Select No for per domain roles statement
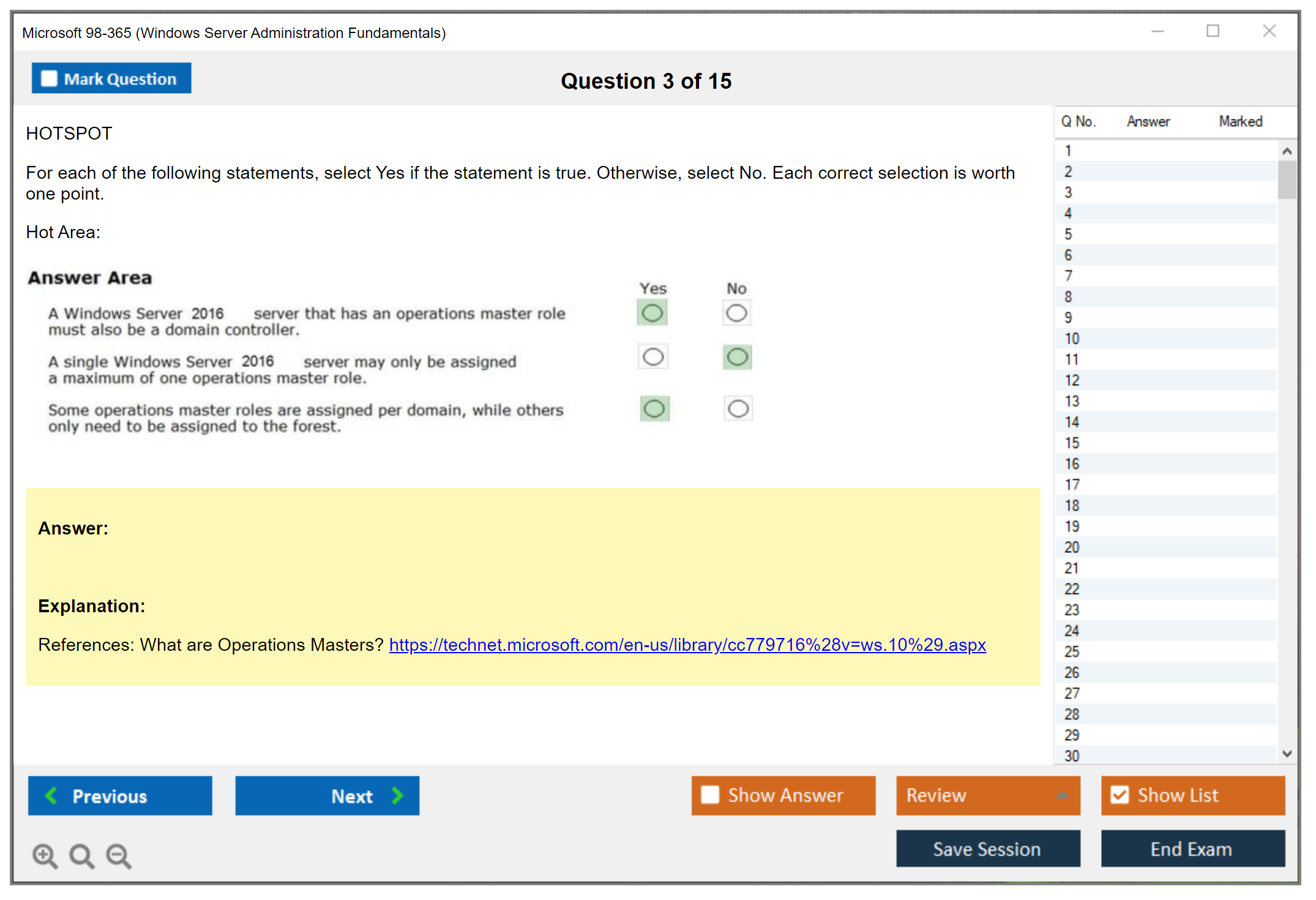 (738, 409)
